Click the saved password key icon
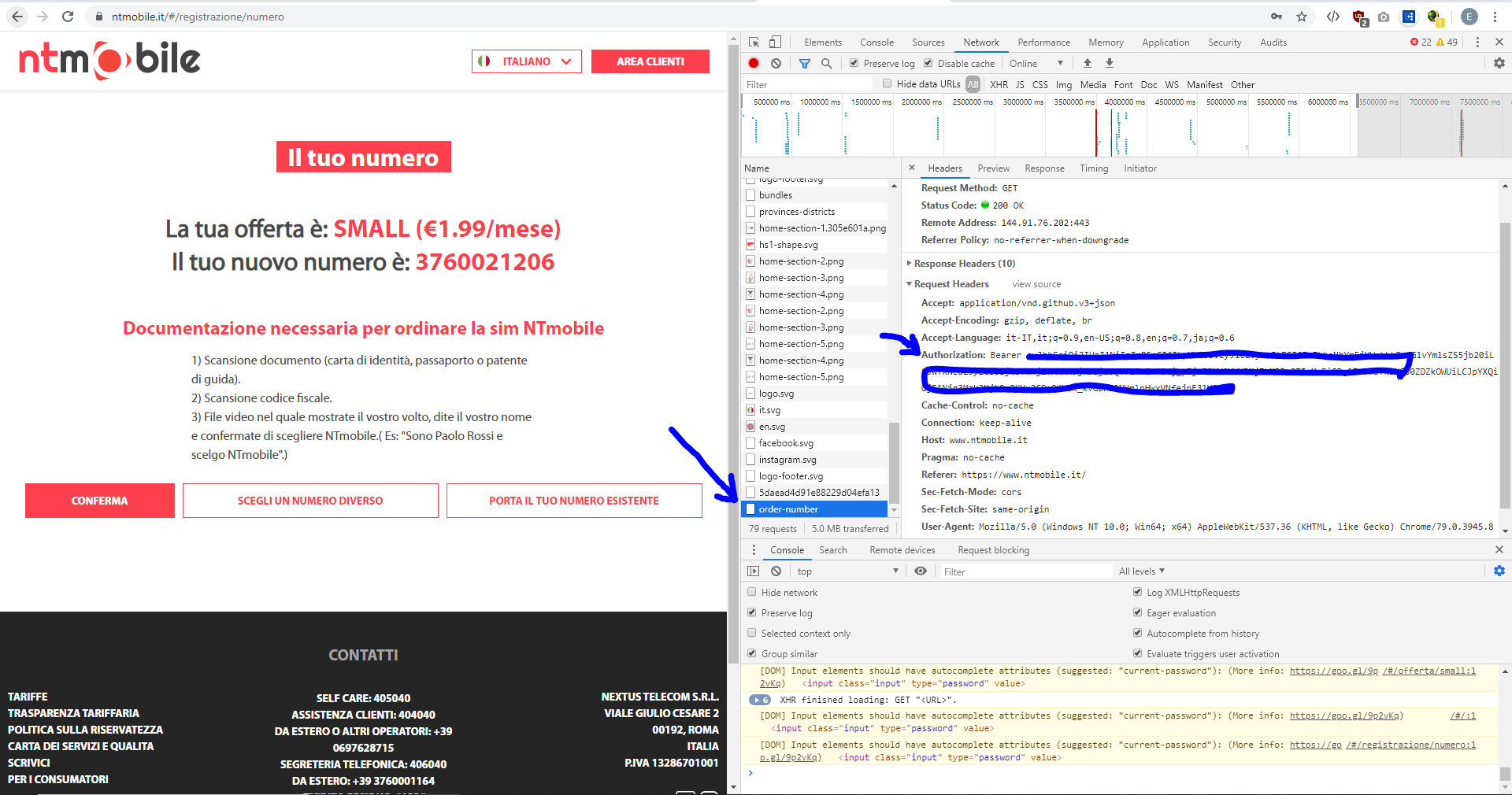The height and width of the screenshot is (795, 1512). (1276, 17)
